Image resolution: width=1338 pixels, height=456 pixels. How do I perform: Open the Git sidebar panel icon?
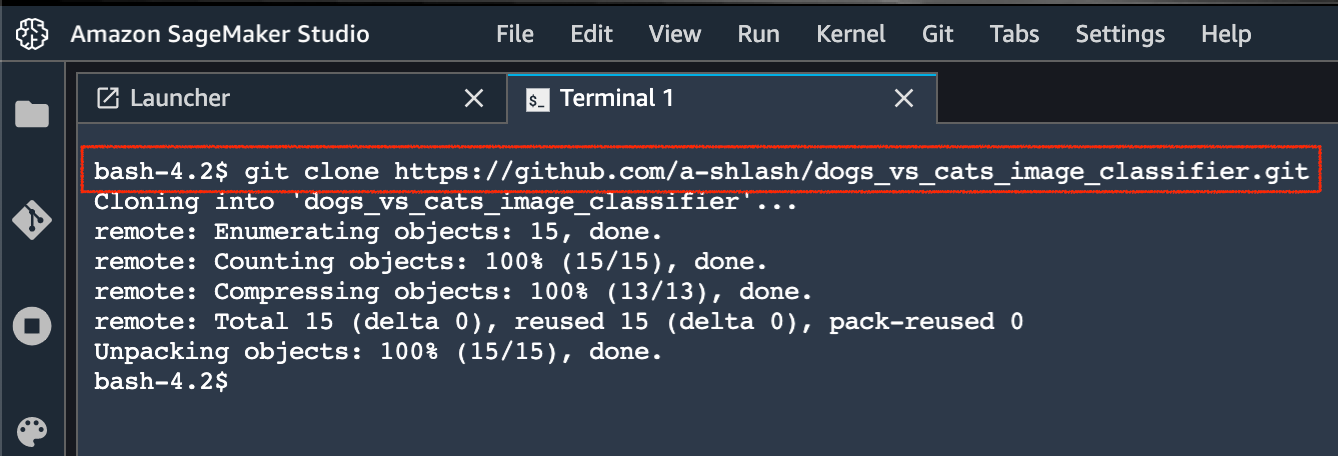pyautogui.click(x=32, y=219)
